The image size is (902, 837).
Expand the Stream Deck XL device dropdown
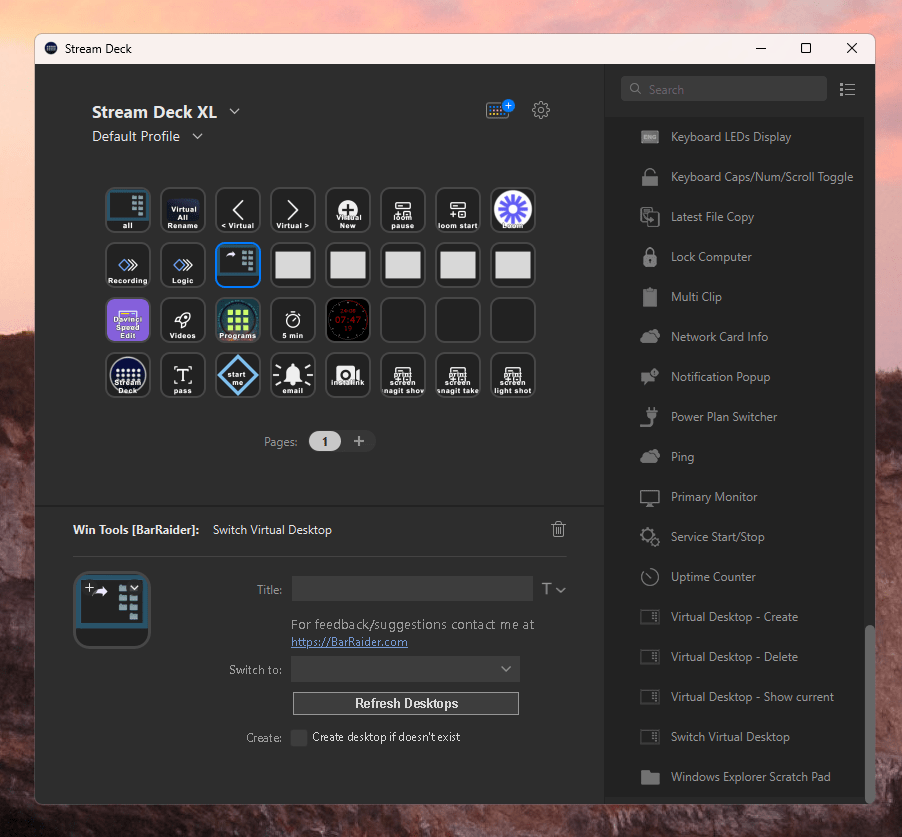click(235, 111)
